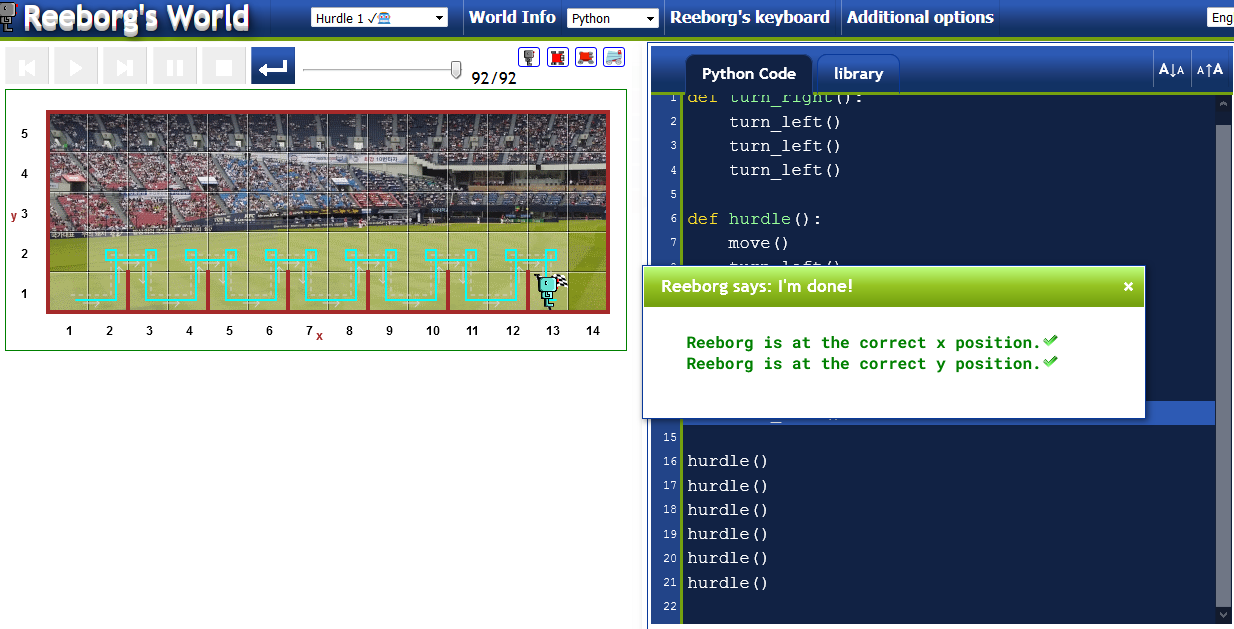Image resolution: width=1234 pixels, height=629 pixels.
Task: Click the red side-view robot icon
Action: (x=587, y=57)
